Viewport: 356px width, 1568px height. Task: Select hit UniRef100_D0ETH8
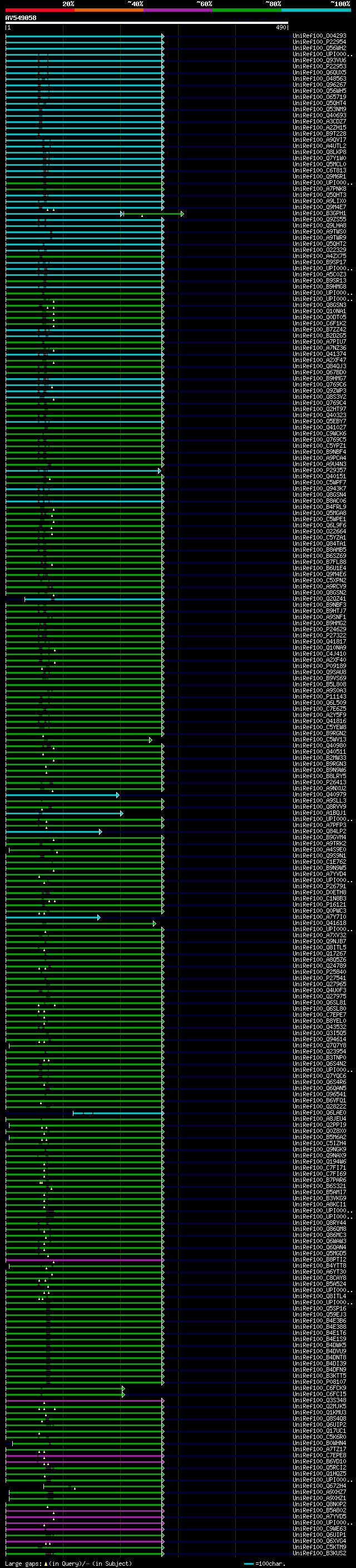(319, 892)
